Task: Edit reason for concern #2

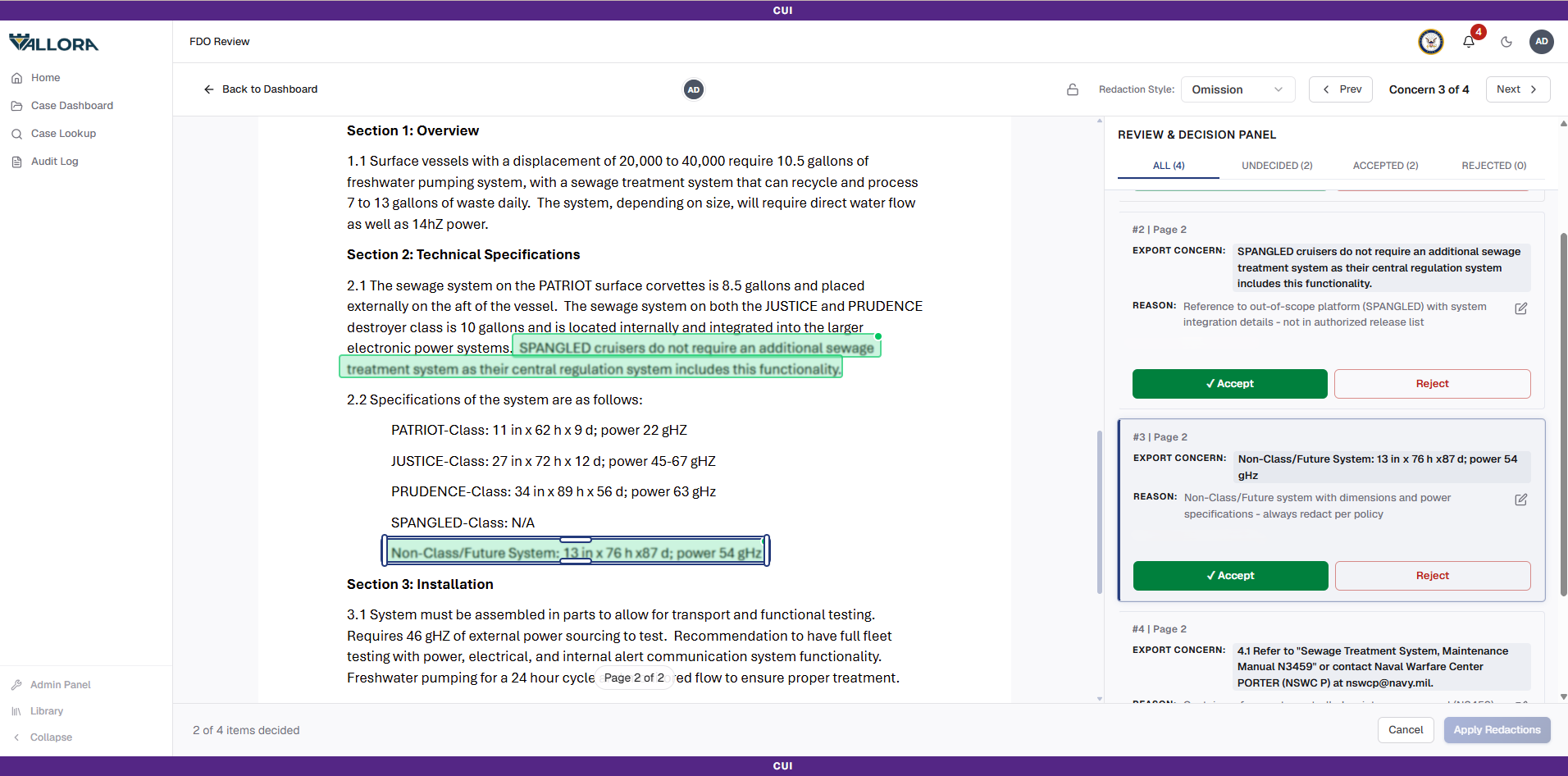Action: pos(1521,308)
